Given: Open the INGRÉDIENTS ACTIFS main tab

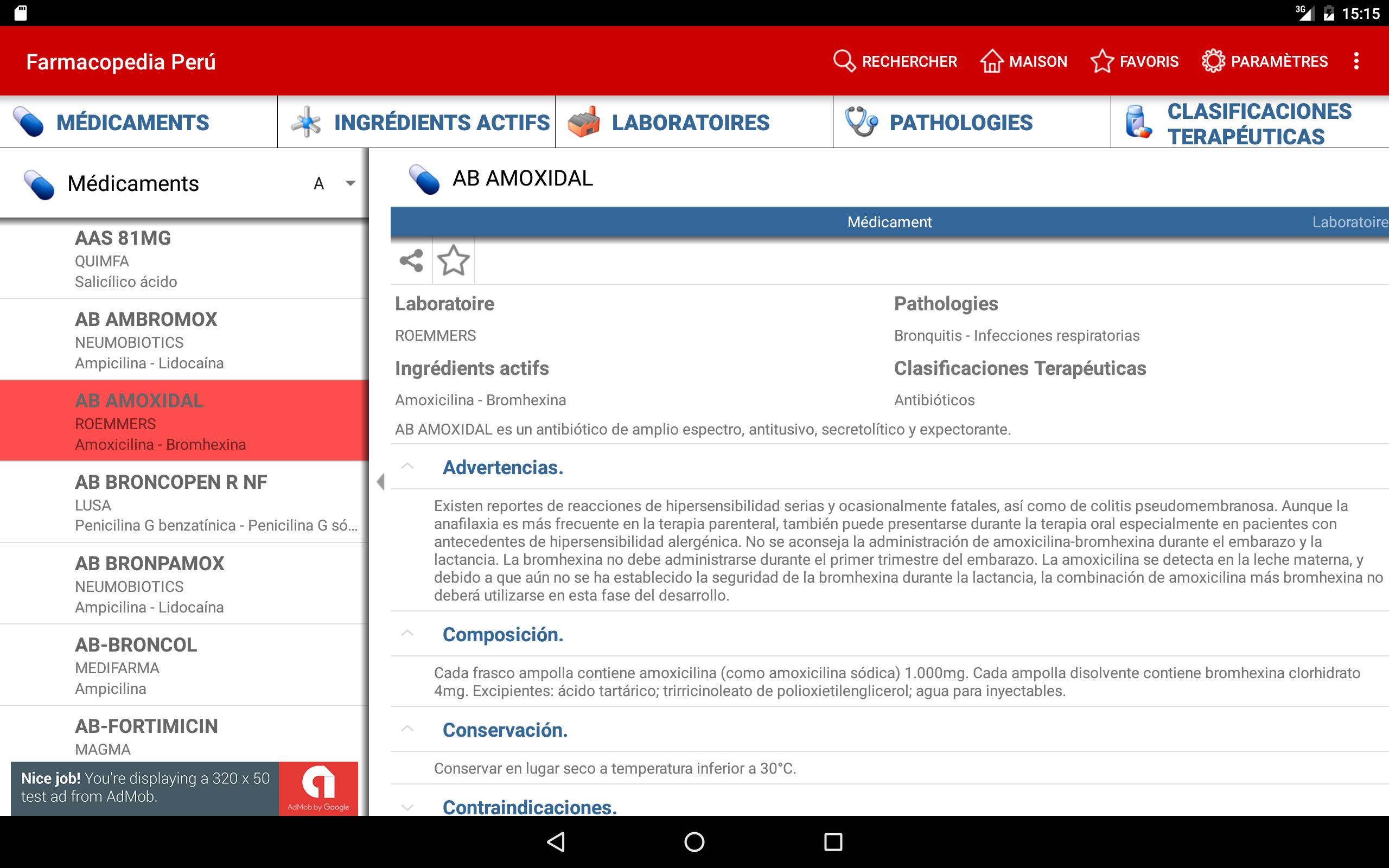Looking at the screenshot, I should click(x=416, y=122).
